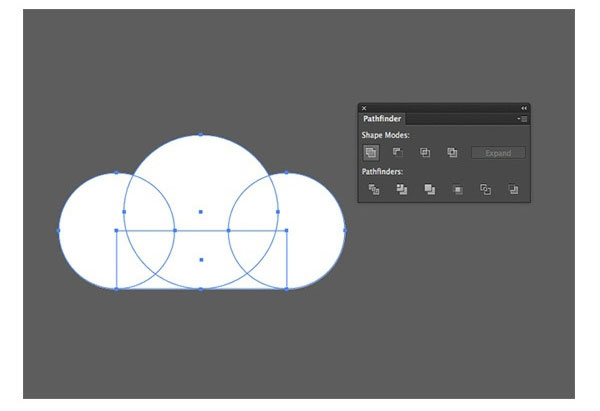
Task: Click the top anchor of the left circle
Action: pos(116,173)
